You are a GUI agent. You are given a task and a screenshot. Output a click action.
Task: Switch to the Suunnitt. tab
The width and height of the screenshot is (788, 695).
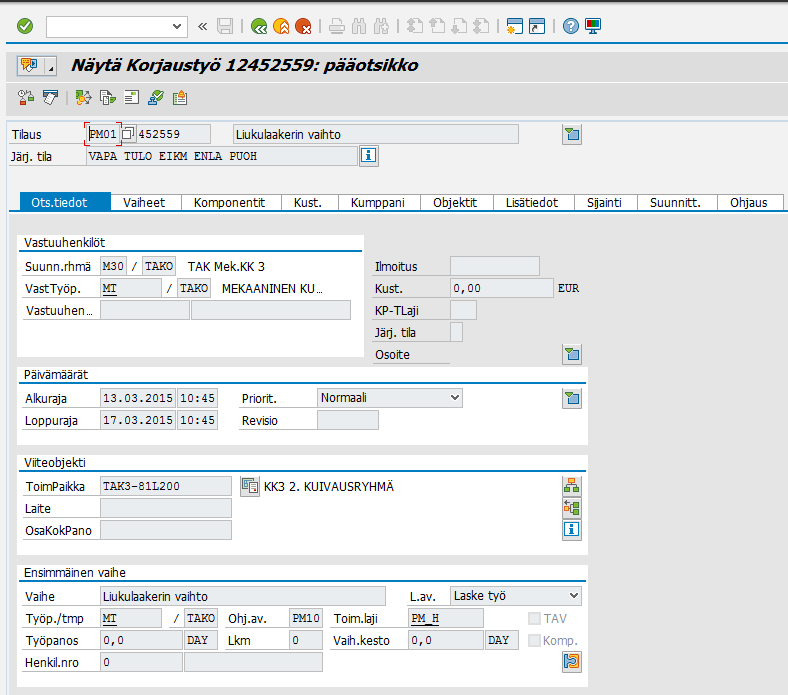pyautogui.click(x=675, y=203)
